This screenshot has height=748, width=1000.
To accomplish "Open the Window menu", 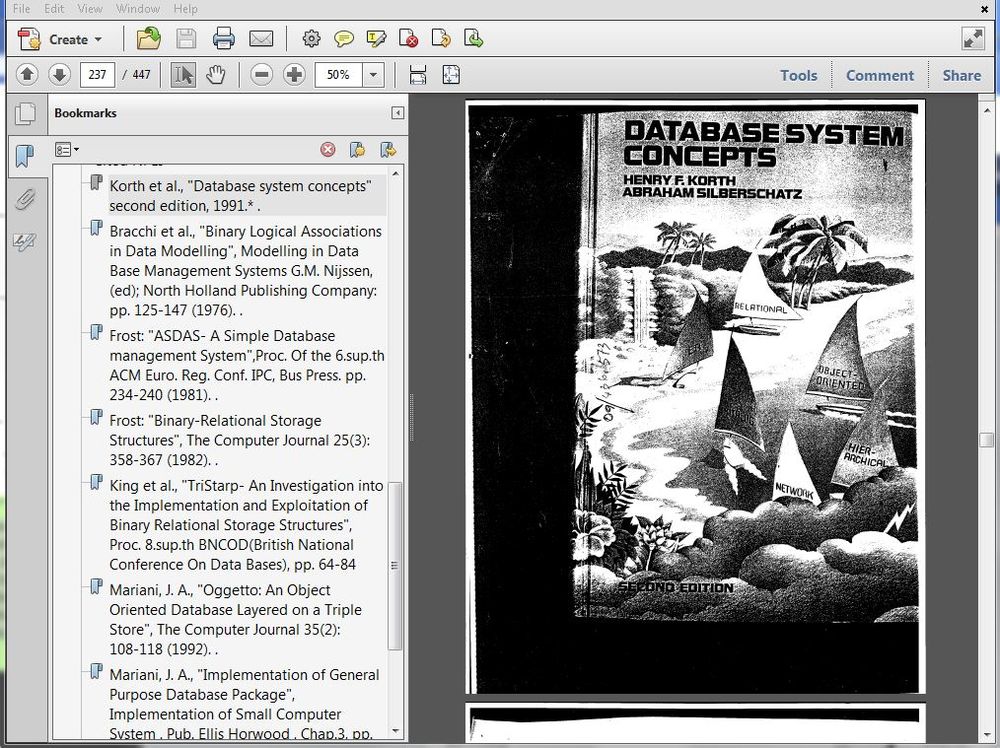I will coord(138,8).
